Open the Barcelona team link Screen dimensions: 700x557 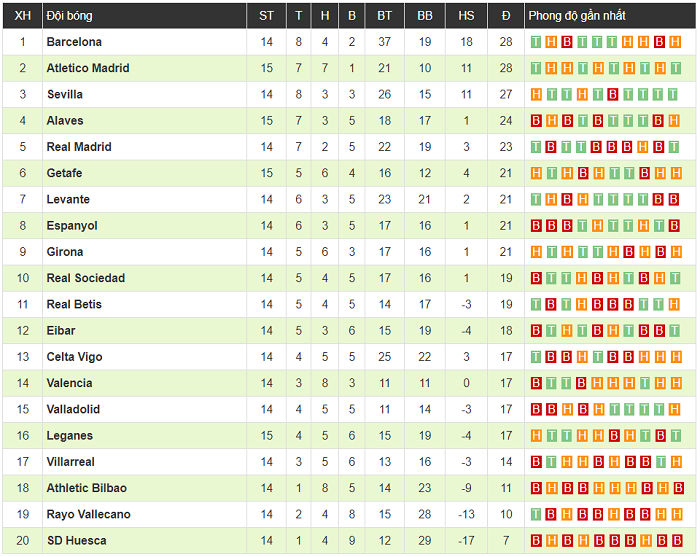74,42
